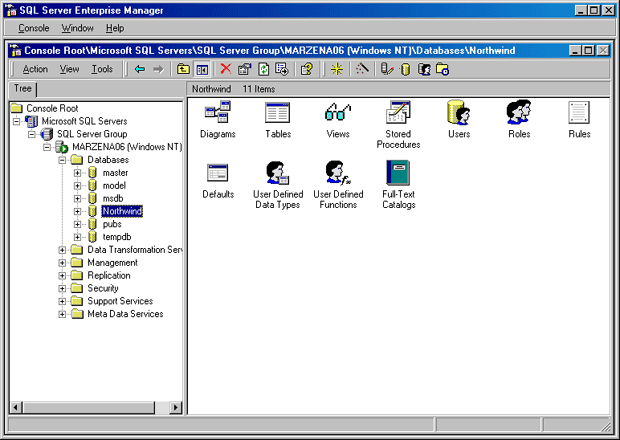Open the Console menu

[34, 28]
